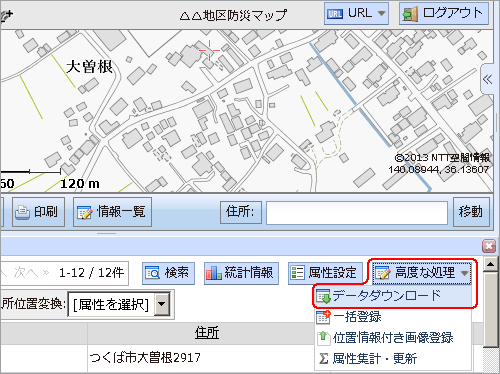Collapse the side panel with double chevron

point(487,80)
